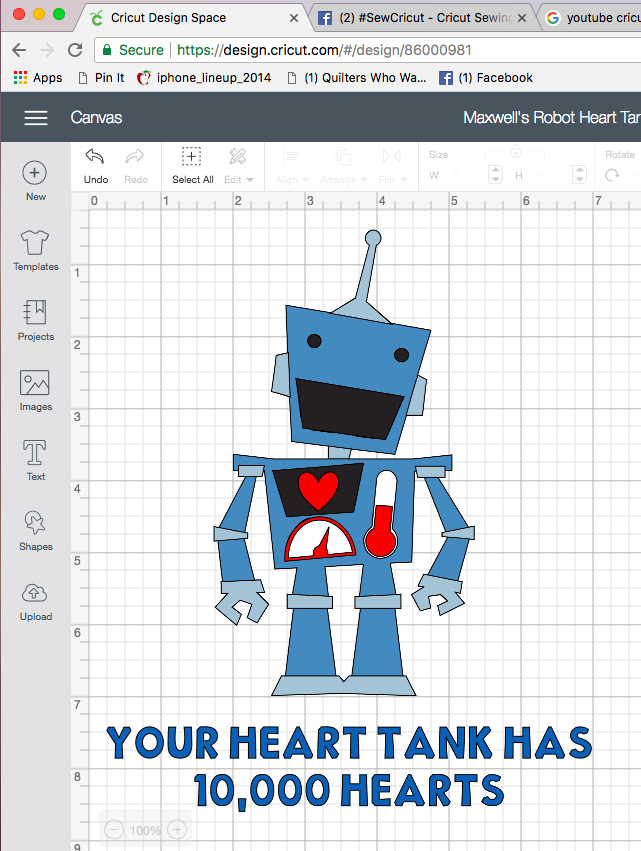Viewport: 641px width, 851px height.
Task: Open the iphone_lineup_2014 bookmark
Action: point(204,78)
